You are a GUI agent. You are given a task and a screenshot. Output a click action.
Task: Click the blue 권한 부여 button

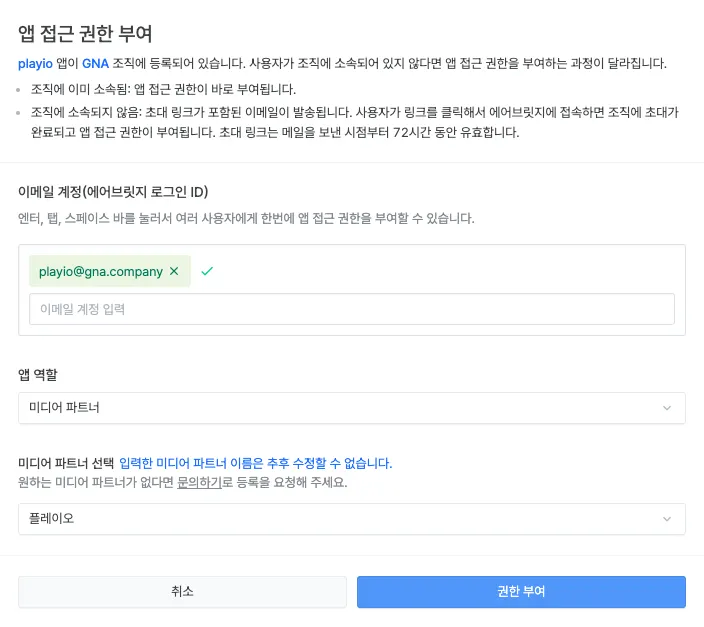(x=521, y=591)
